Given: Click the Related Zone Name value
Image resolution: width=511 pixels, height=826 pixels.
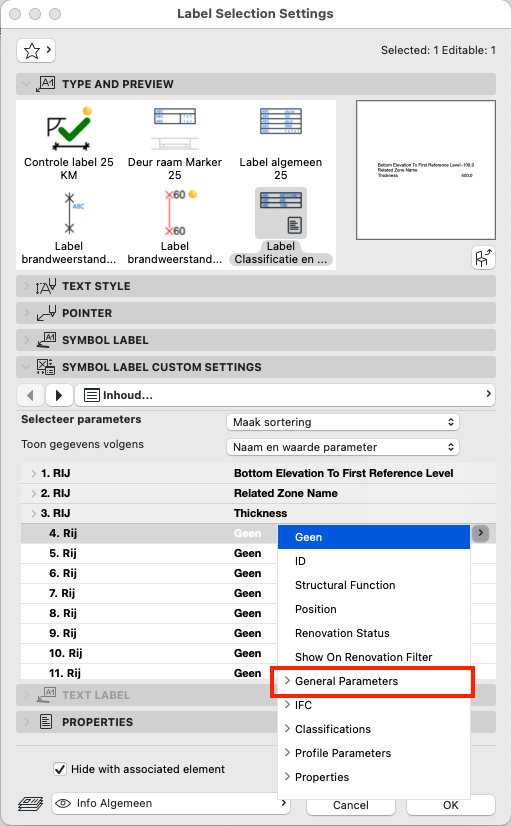Looking at the screenshot, I should 286,494.
